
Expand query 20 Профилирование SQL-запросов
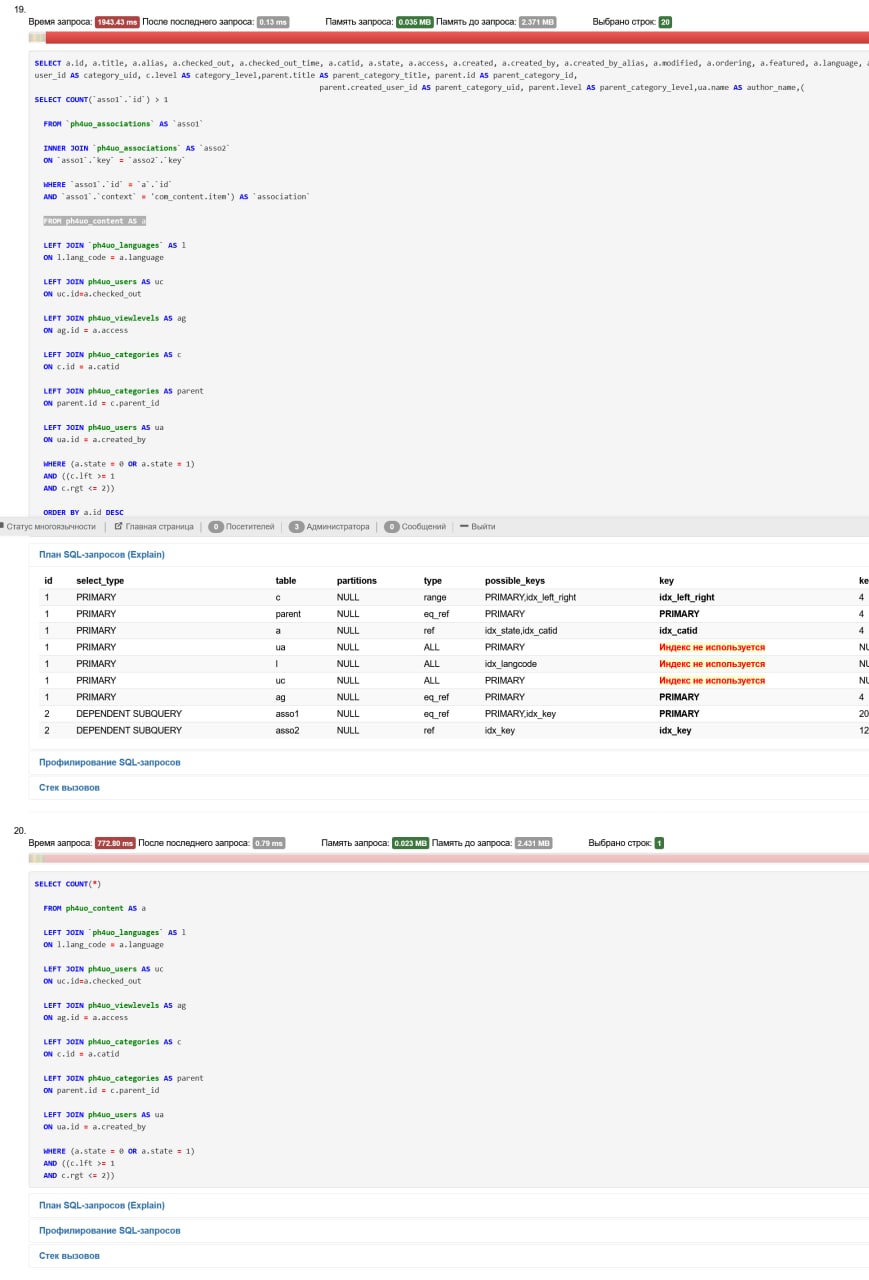click(110, 1230)
